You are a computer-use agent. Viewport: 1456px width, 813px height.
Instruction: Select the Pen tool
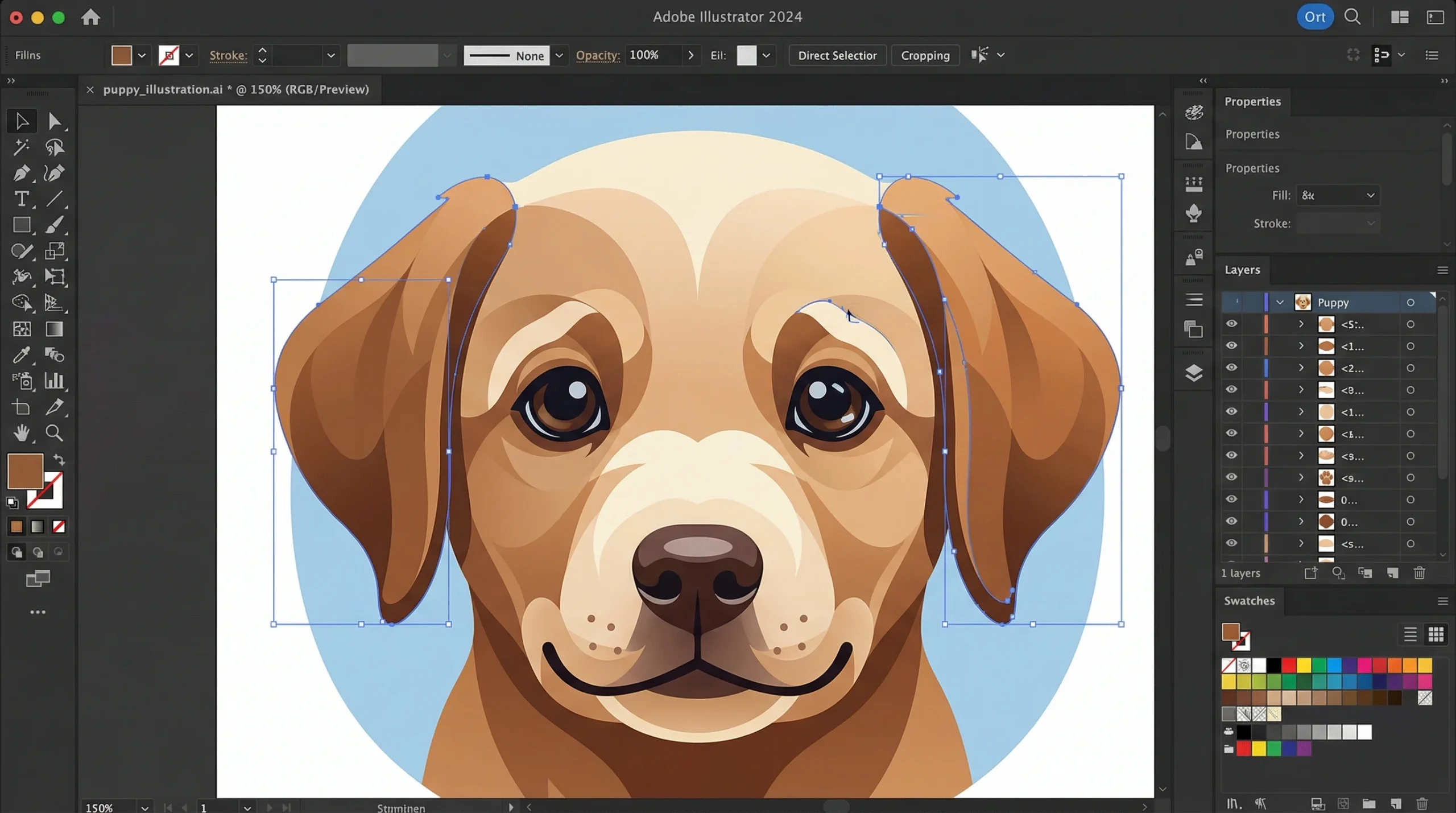(22, 174)
